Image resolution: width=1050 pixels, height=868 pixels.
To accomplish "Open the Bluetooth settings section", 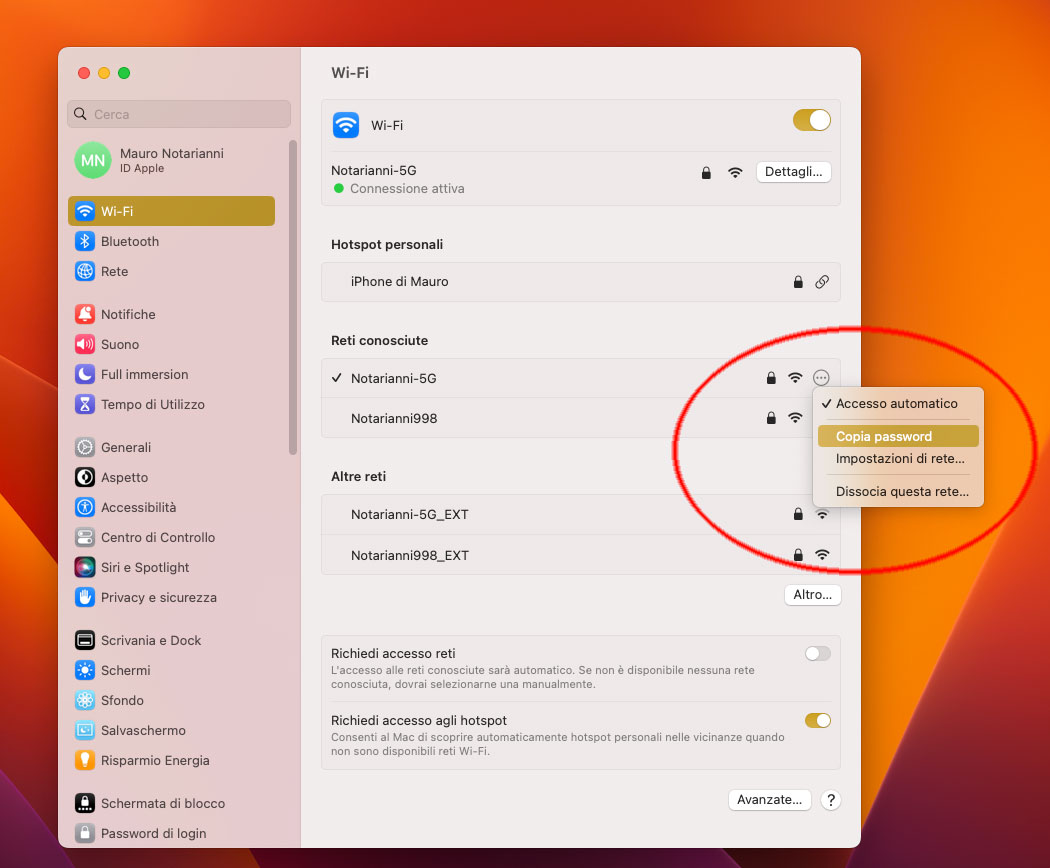I will [x=127, y=241].
